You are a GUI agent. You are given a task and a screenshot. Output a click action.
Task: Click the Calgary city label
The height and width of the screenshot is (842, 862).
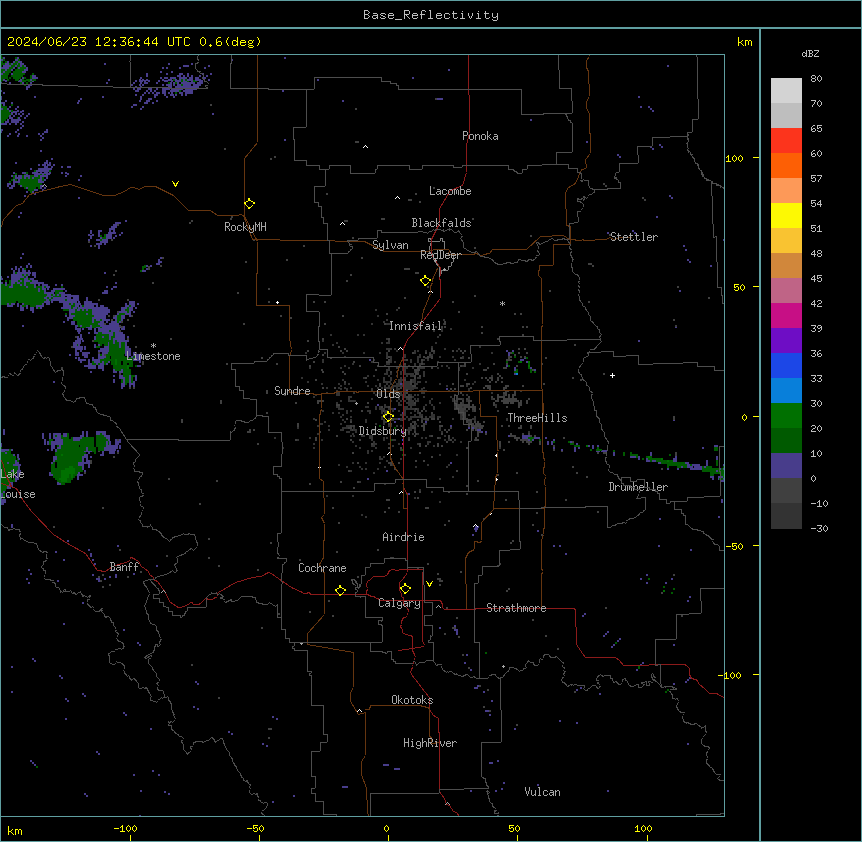point(399,603)
